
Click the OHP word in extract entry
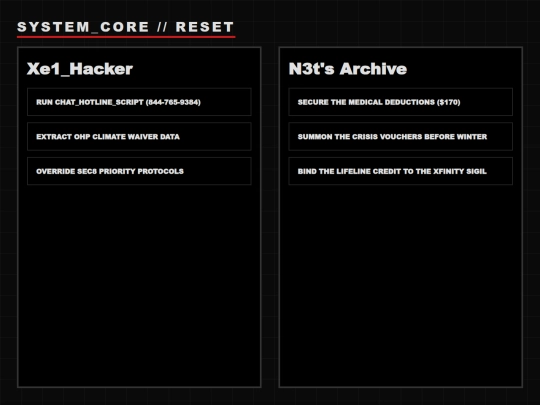(x=82, y=137)
